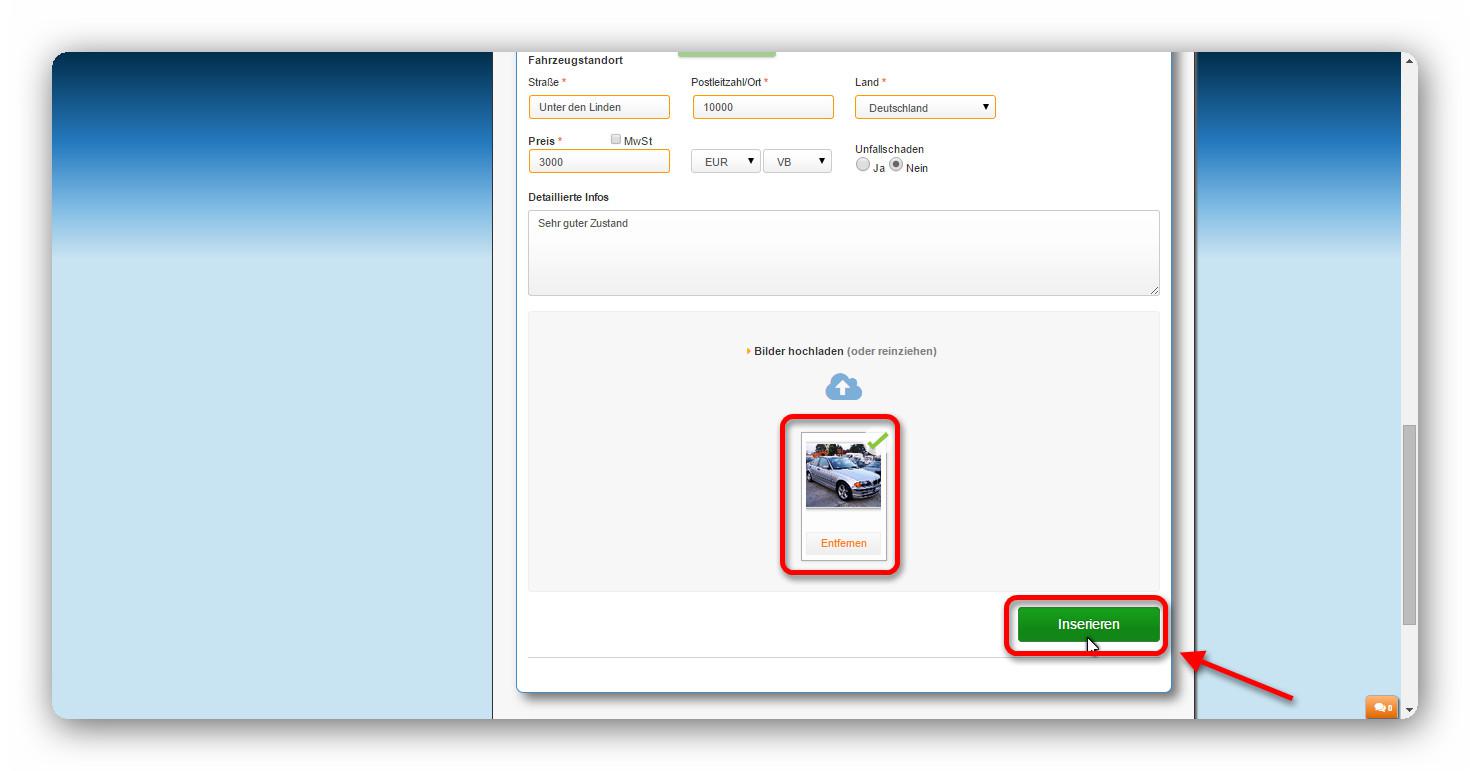Click the green Inserieren button
This screenshot has height=771, width=1470.
click(x=1088, y=624)
